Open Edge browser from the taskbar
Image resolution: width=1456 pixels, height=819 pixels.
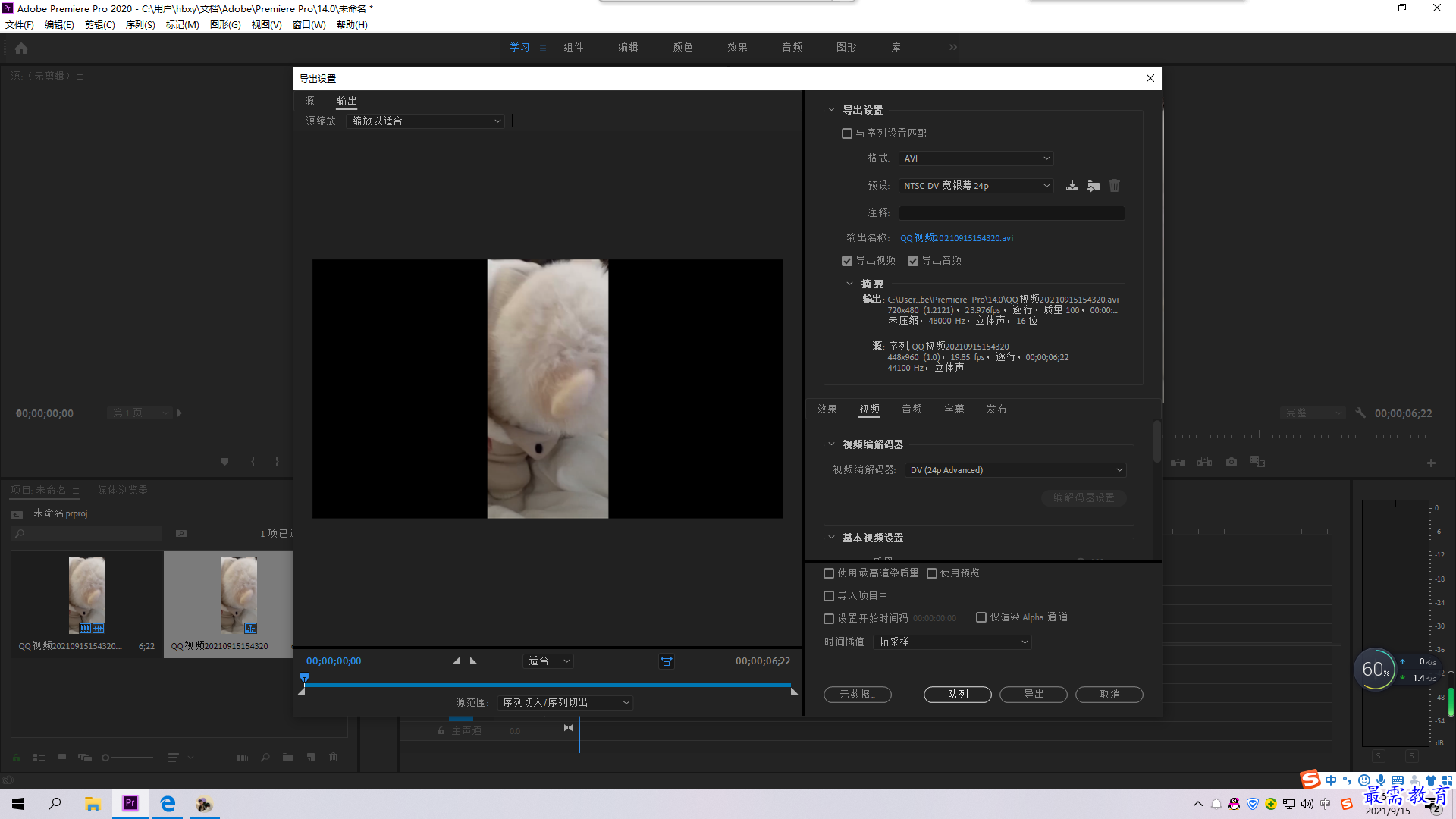click(168, 803)
